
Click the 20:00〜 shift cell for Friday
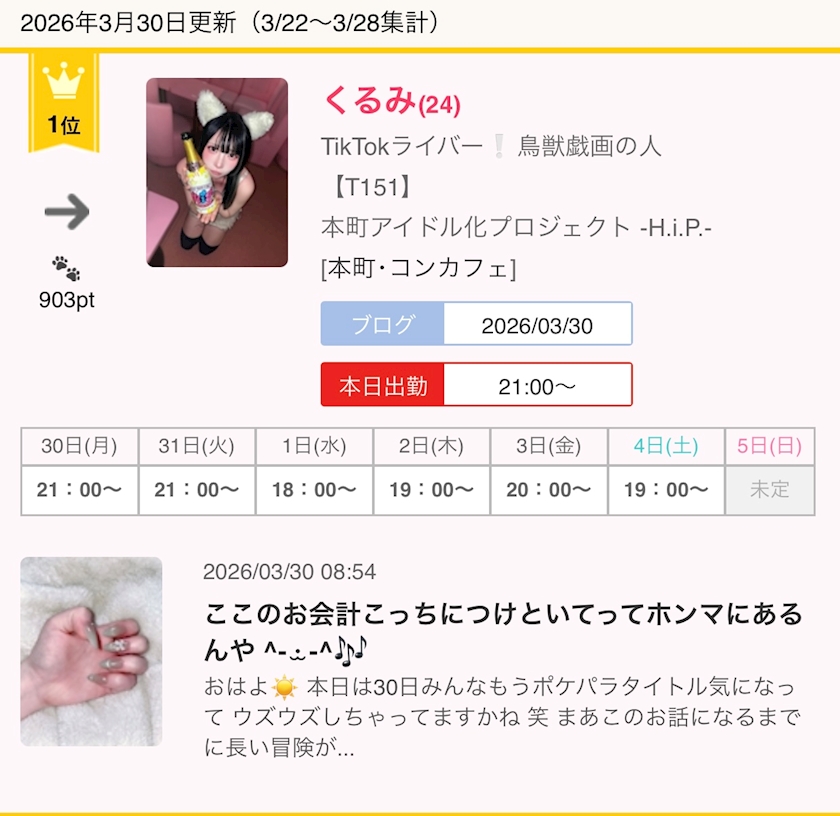(x=549, y=490)
